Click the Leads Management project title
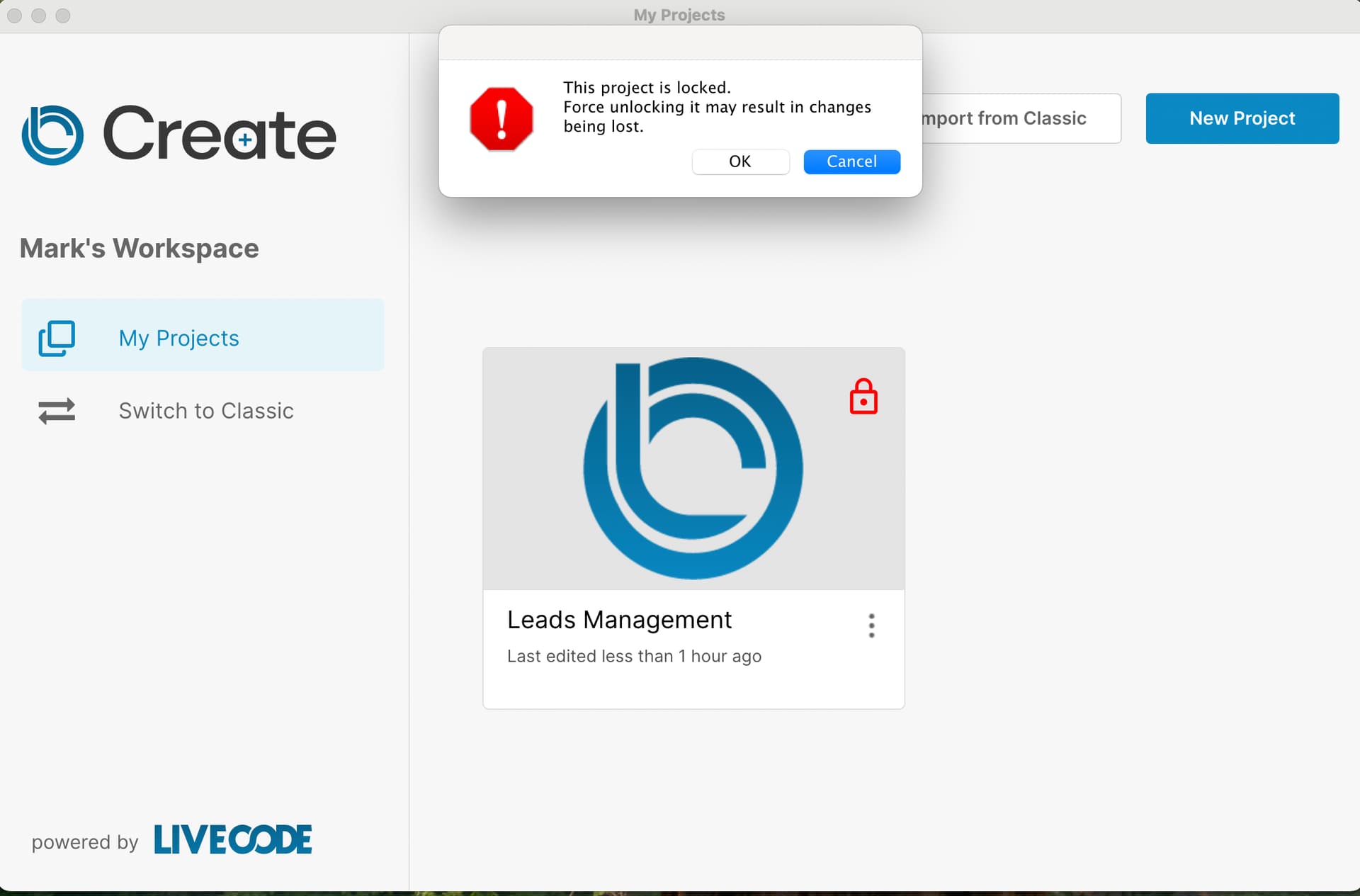This screenshot has width=1360, height=896. (619, 620)
